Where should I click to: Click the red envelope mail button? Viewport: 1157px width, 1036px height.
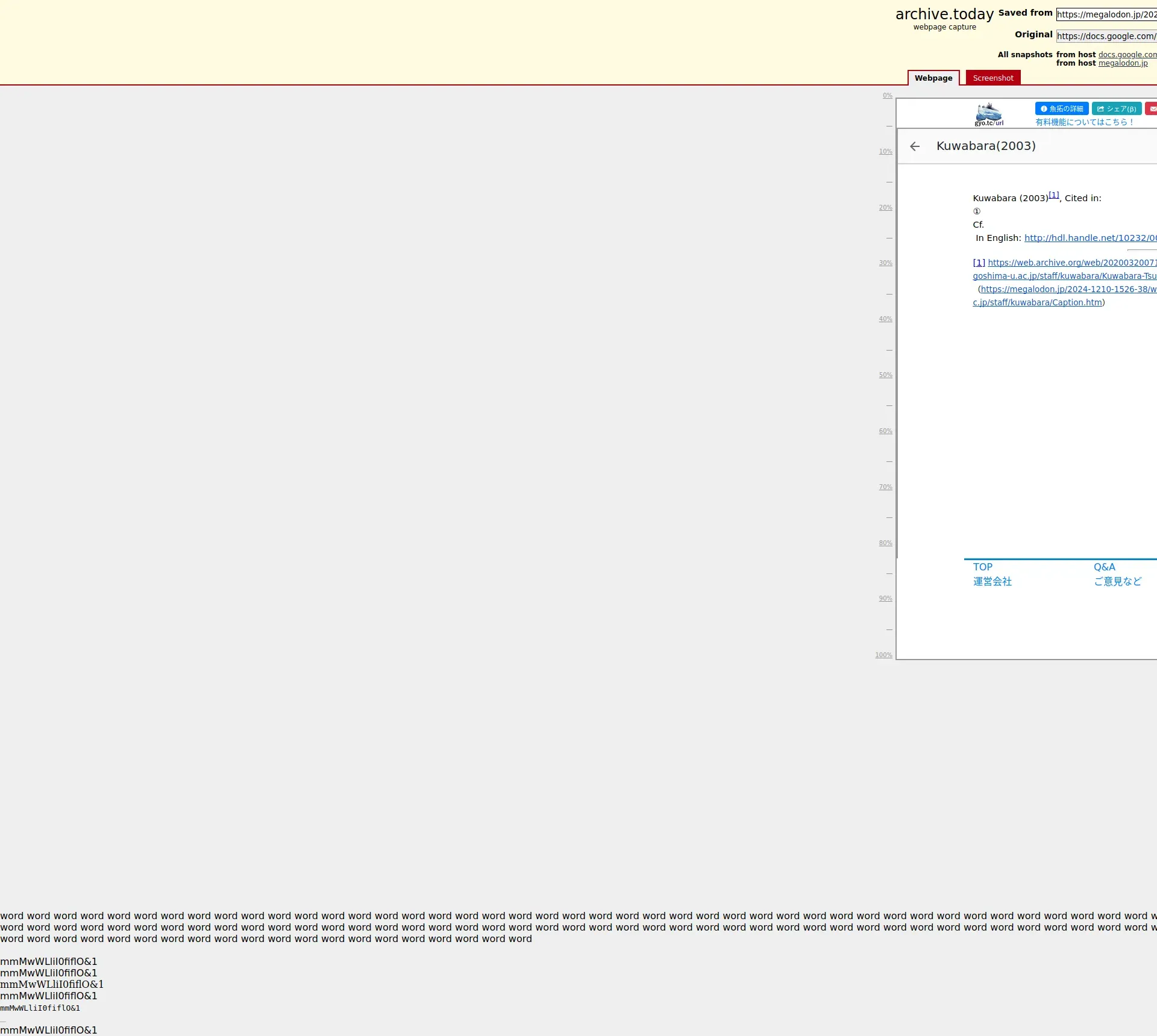(x=1152, y=109)
